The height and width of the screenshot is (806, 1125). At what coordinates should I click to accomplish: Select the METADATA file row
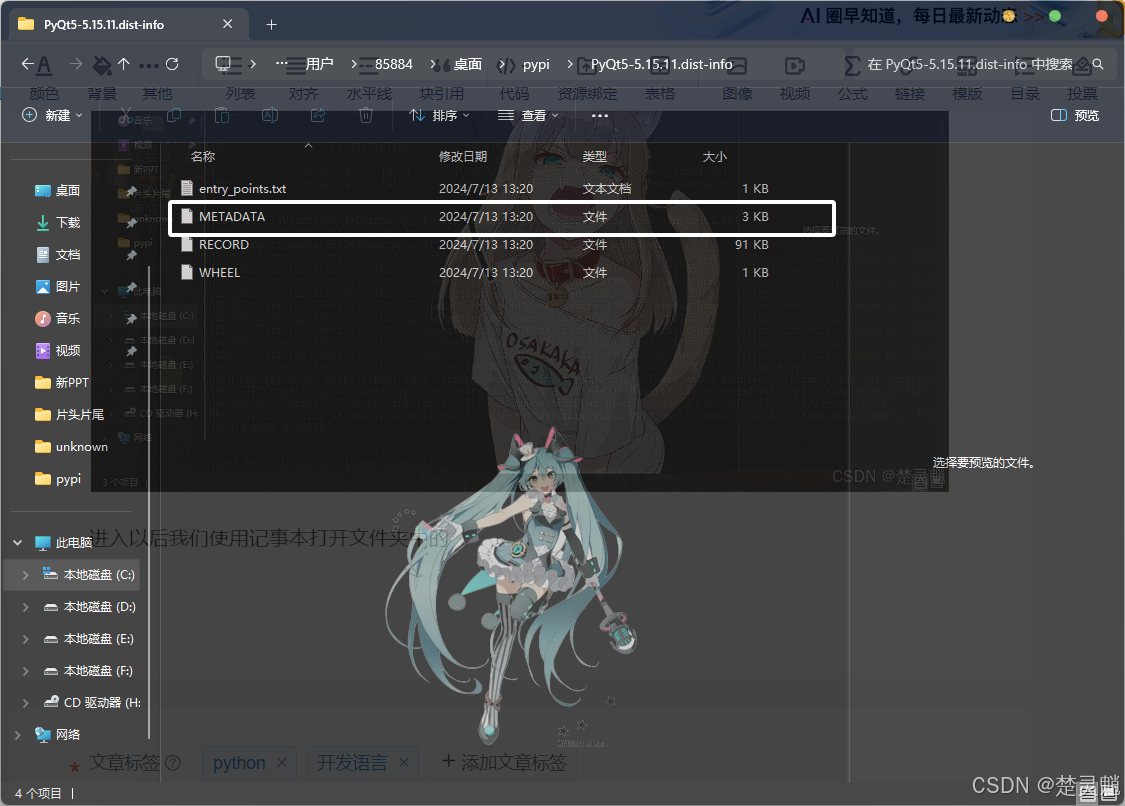tap(502, 217)
